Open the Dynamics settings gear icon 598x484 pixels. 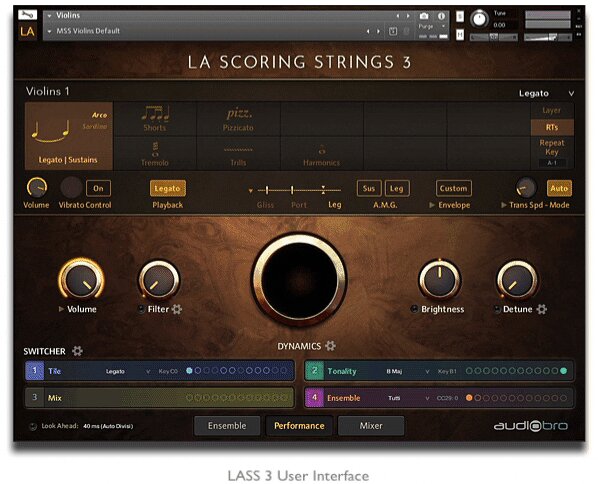(x=330, y=346)
